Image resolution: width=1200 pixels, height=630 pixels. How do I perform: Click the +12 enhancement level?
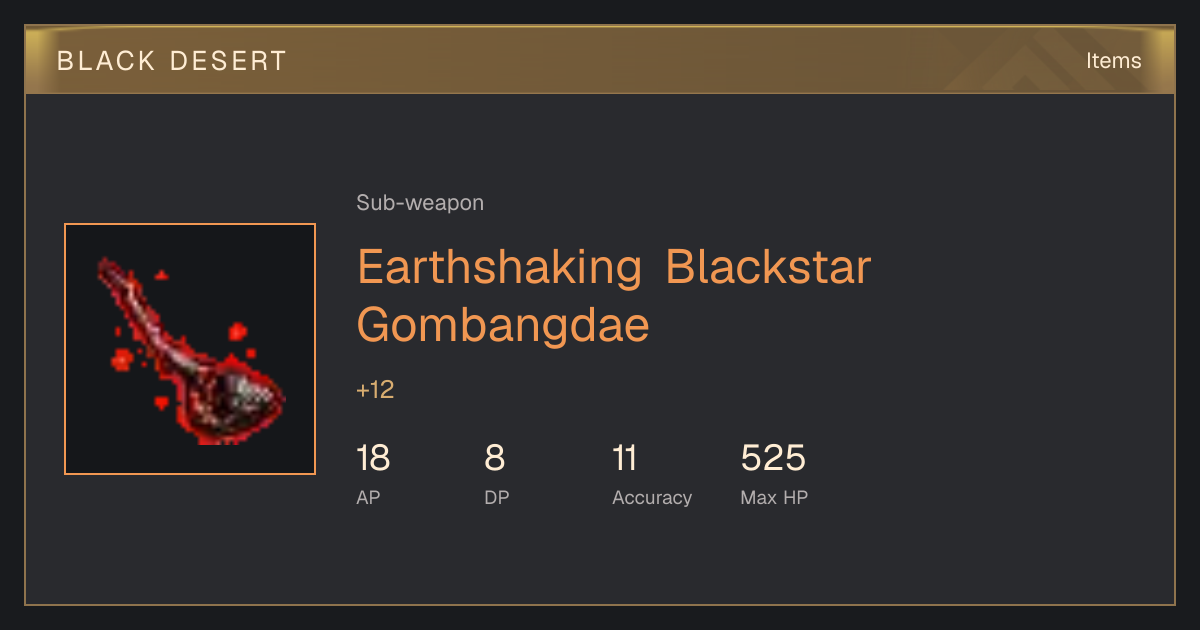(375, 390)
